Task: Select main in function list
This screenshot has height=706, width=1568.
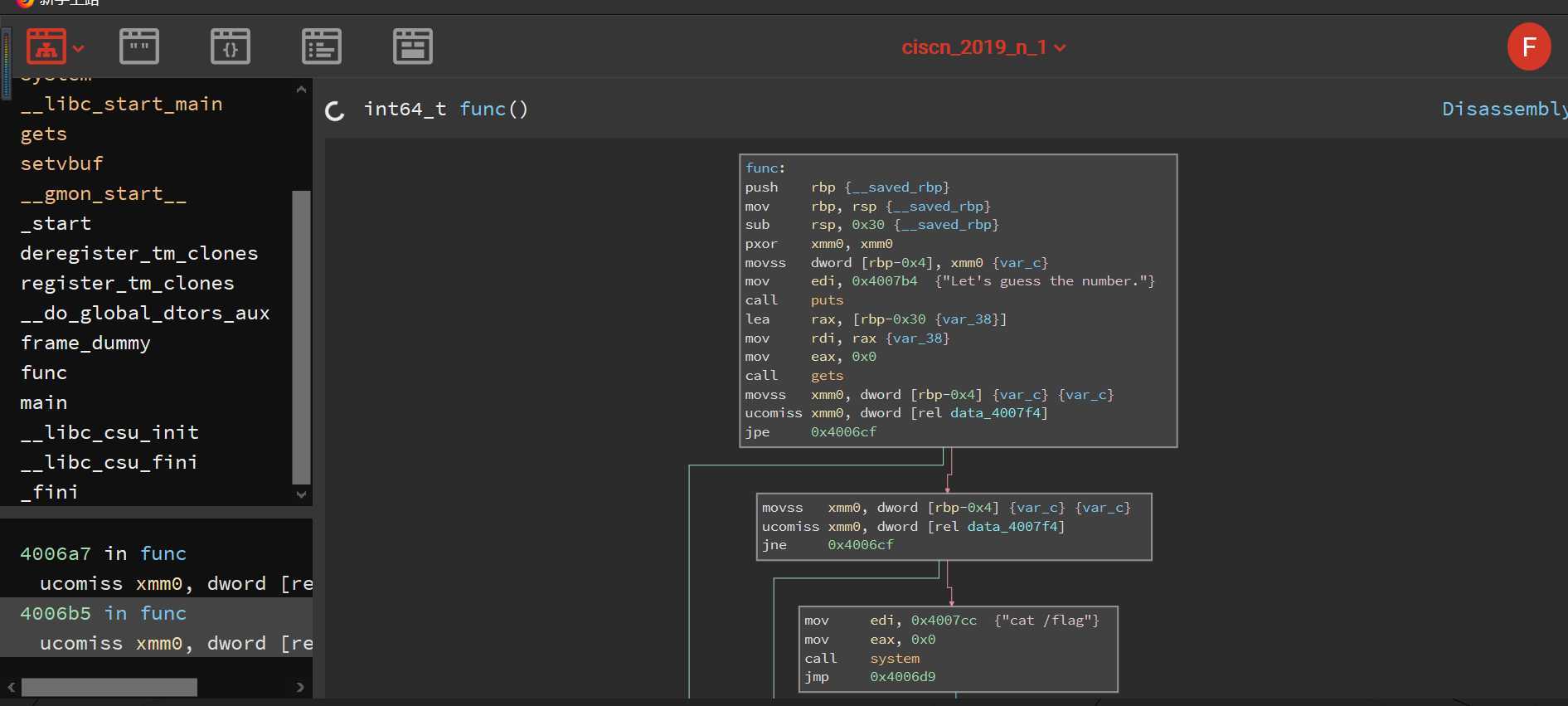Action: pos(43,402)
